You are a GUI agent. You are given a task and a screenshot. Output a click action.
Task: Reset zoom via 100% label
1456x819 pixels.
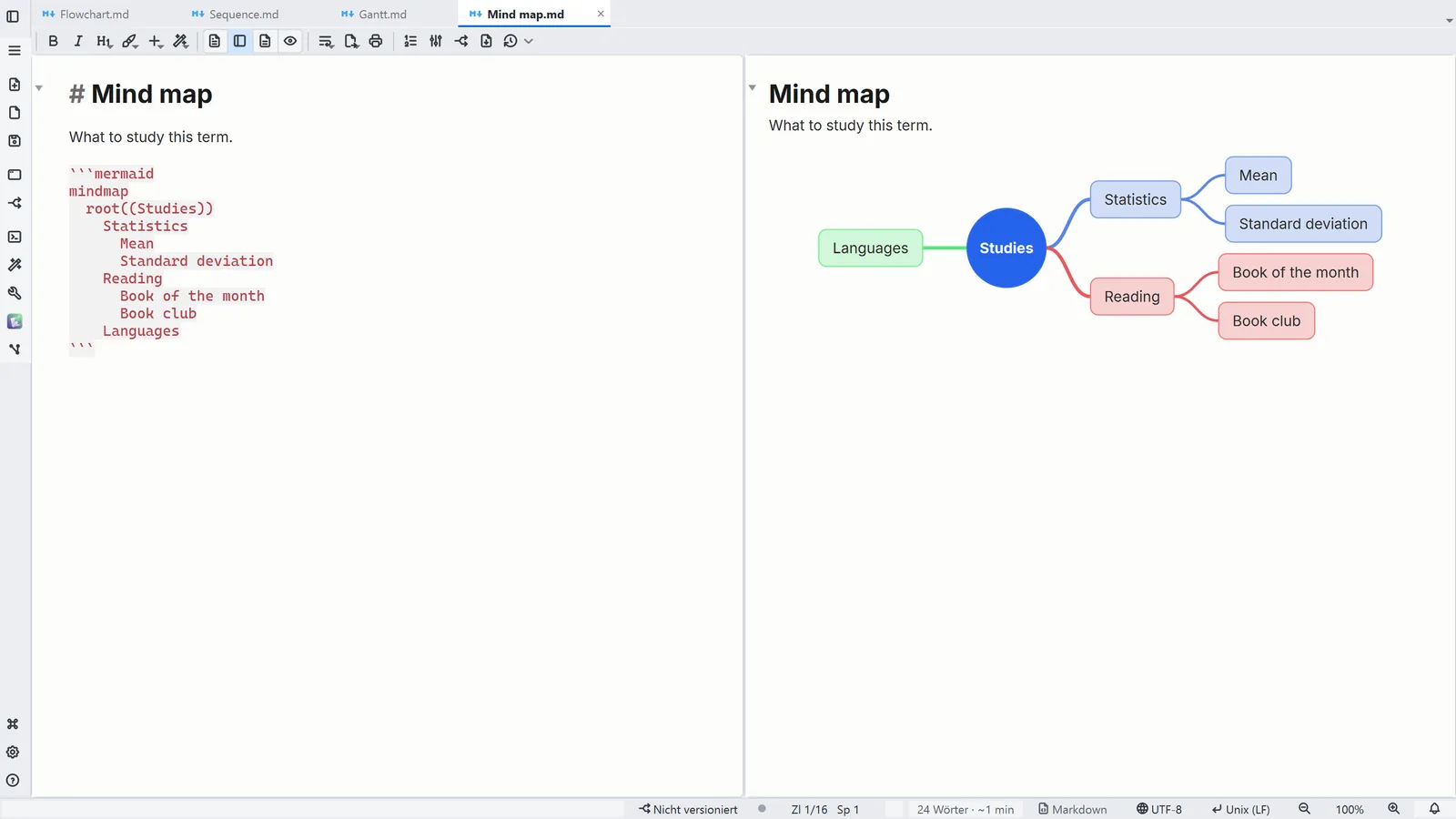coord(1350,809)
